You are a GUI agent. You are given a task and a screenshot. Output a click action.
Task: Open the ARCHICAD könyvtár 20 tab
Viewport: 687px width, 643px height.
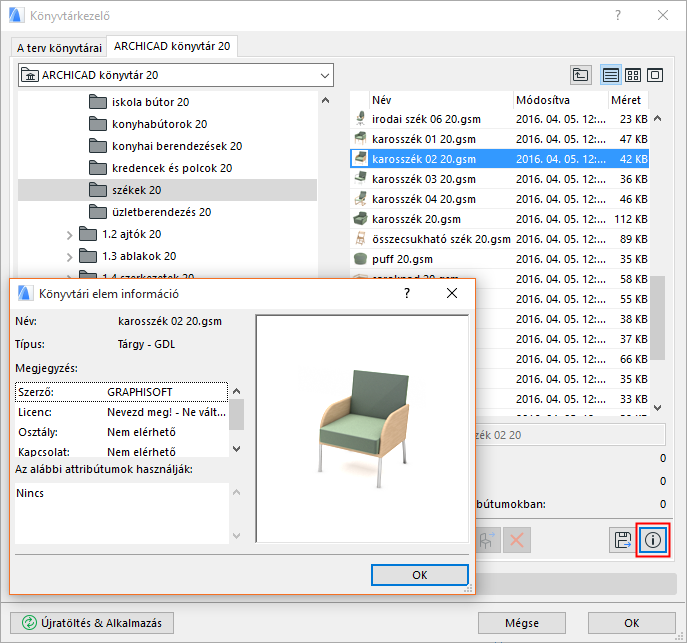click(x=172, y=46)
